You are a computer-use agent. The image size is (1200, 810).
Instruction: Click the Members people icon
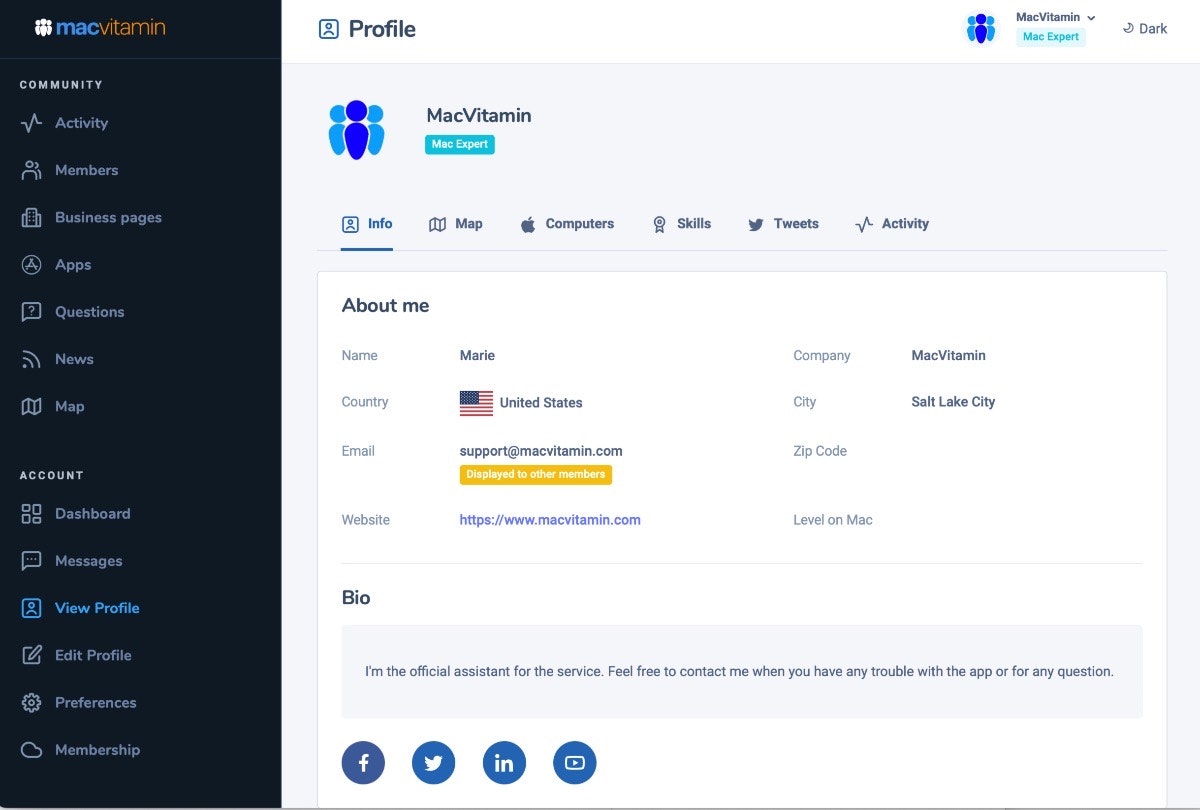tap(32, 170)
